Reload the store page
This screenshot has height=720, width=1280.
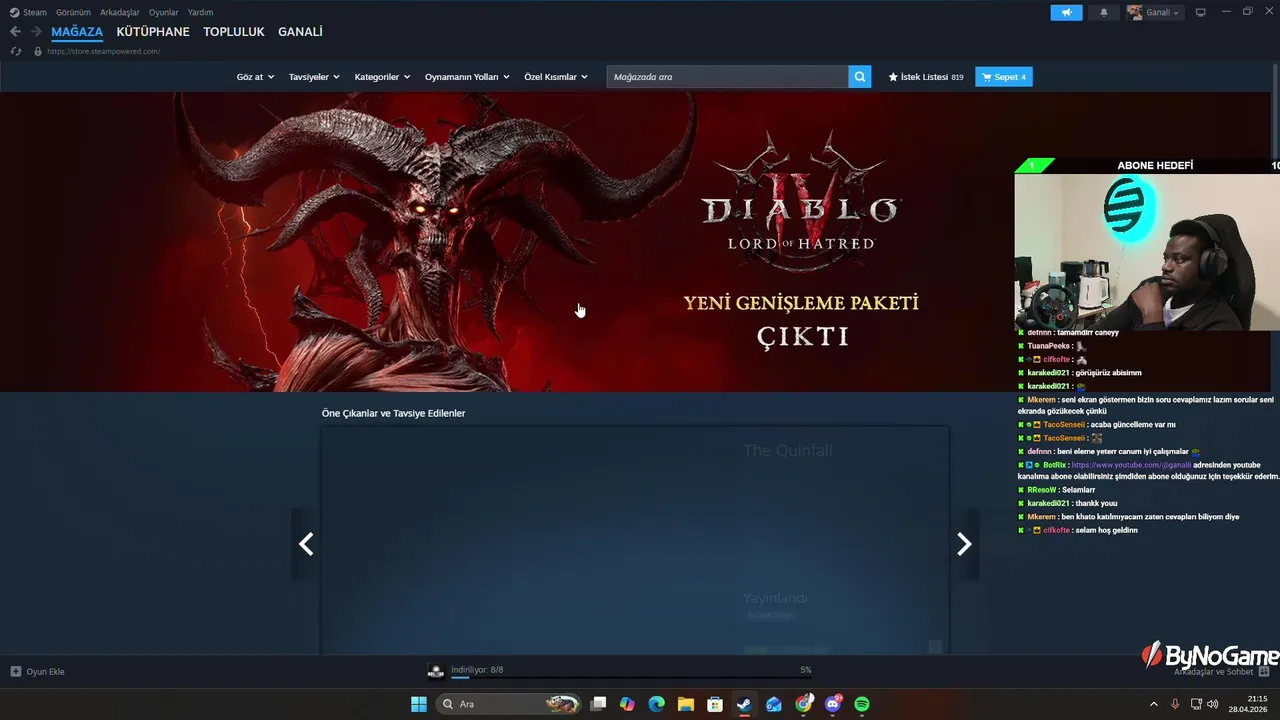pos(15,51)
